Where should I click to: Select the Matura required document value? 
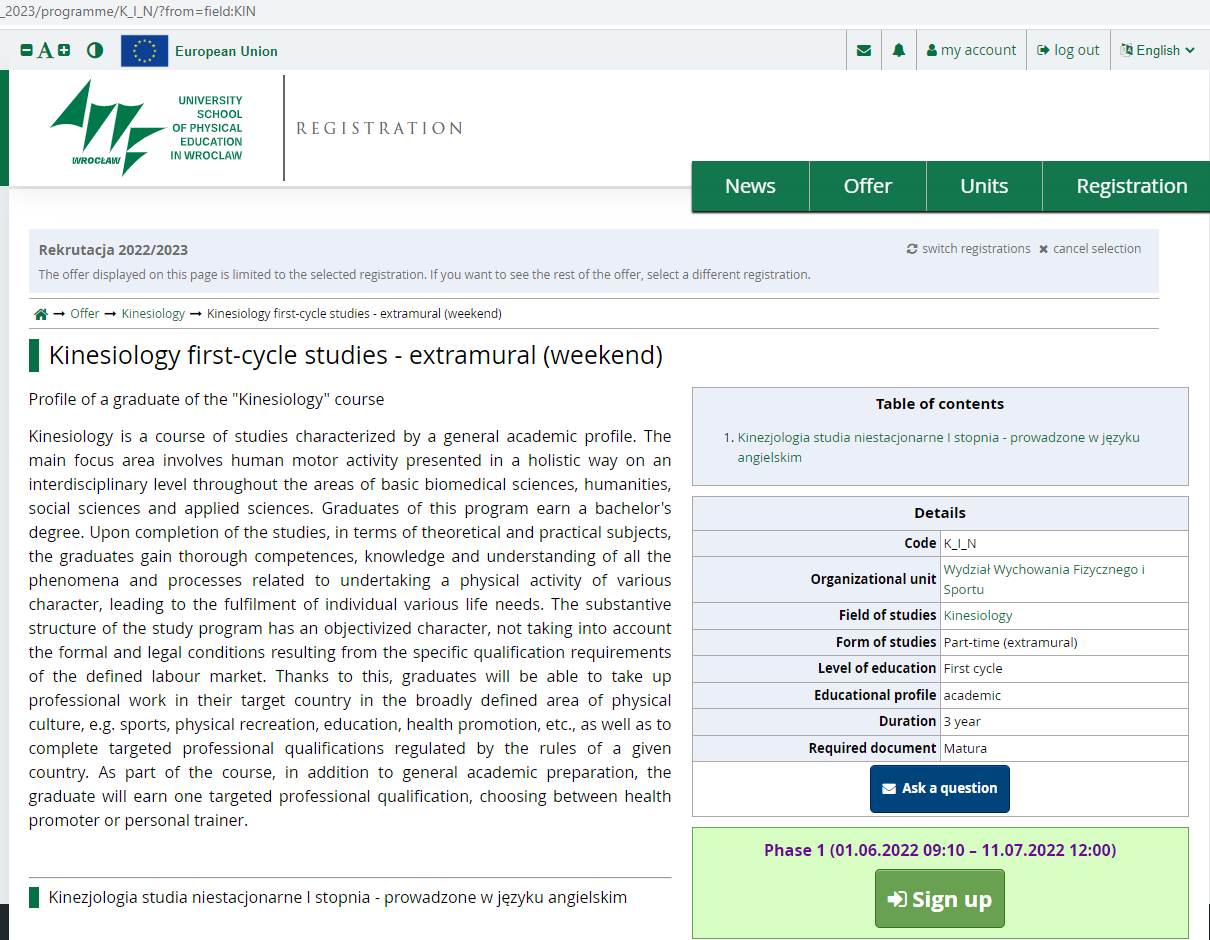(x=965, y=748)
